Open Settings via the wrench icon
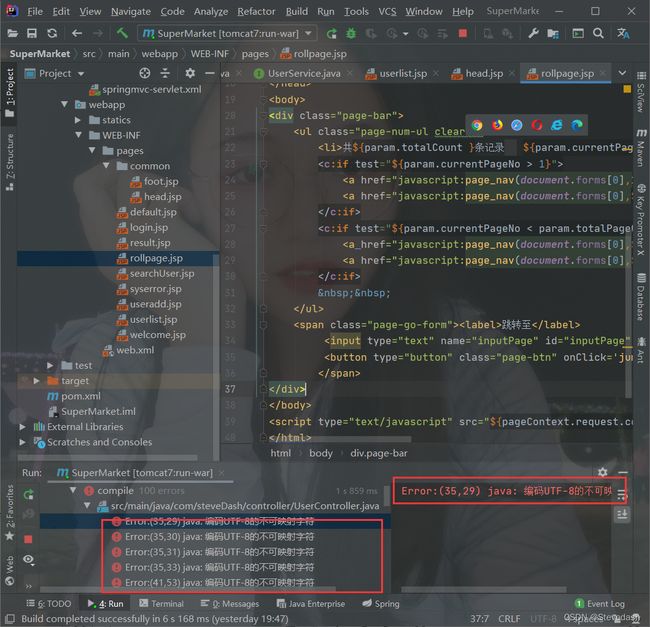The image size is (650, 627). [533, 33]
